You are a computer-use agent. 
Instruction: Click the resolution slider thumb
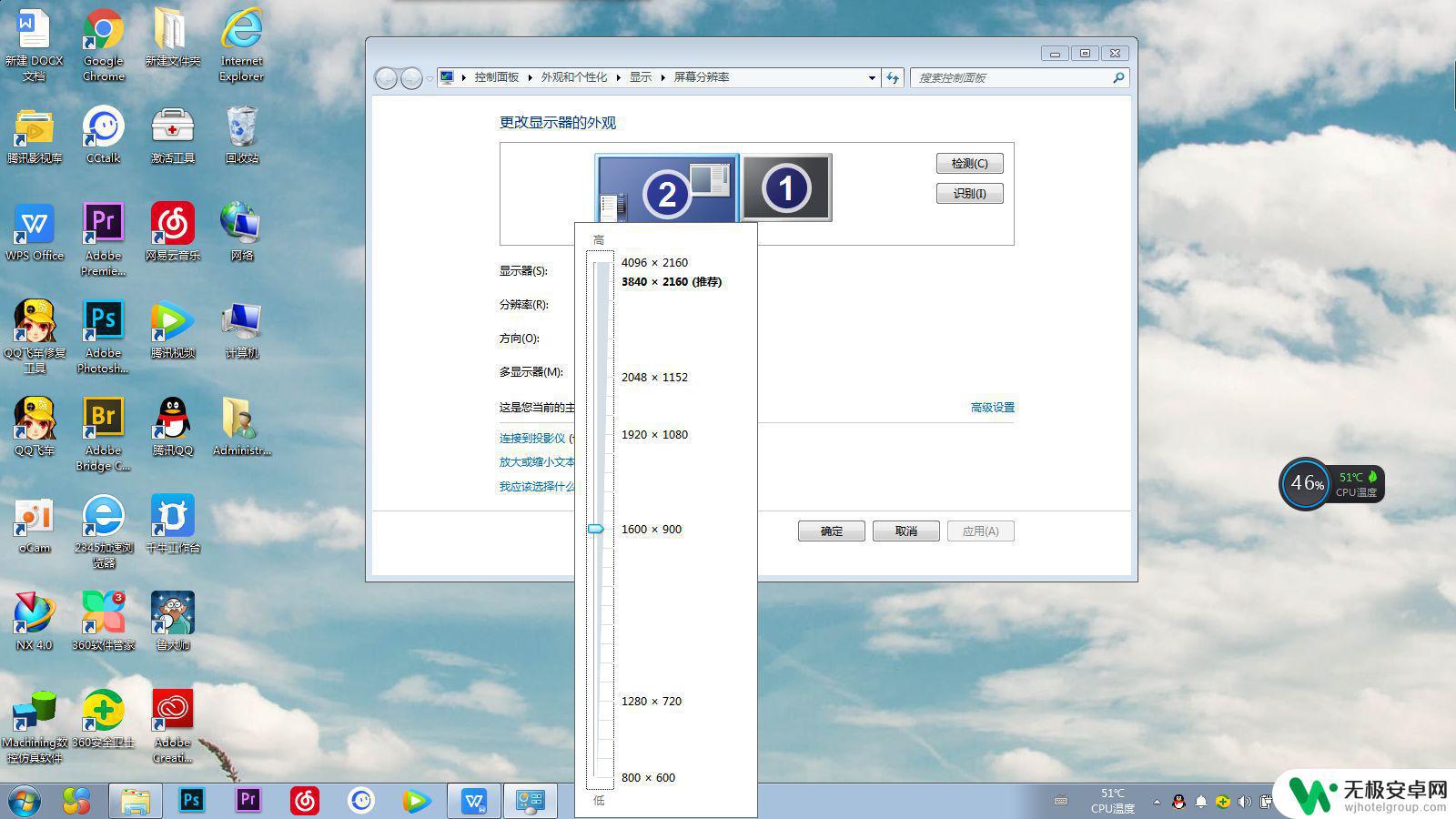pyautogui.click(x=596, y=529)
